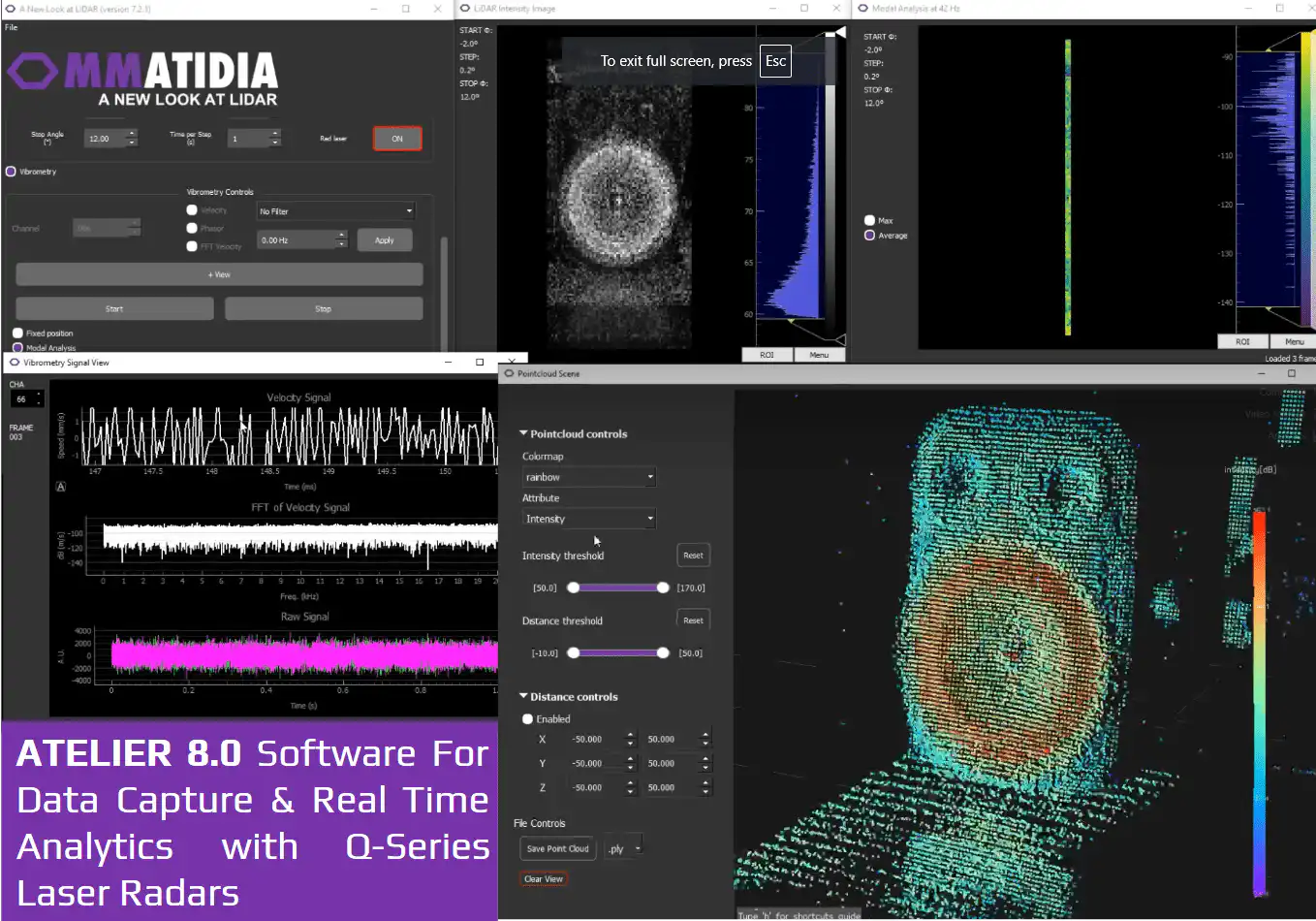Click the Modal Analysis window title icon
The image size is (1316, 921).
pyautogui.click(x=862, y=8)
